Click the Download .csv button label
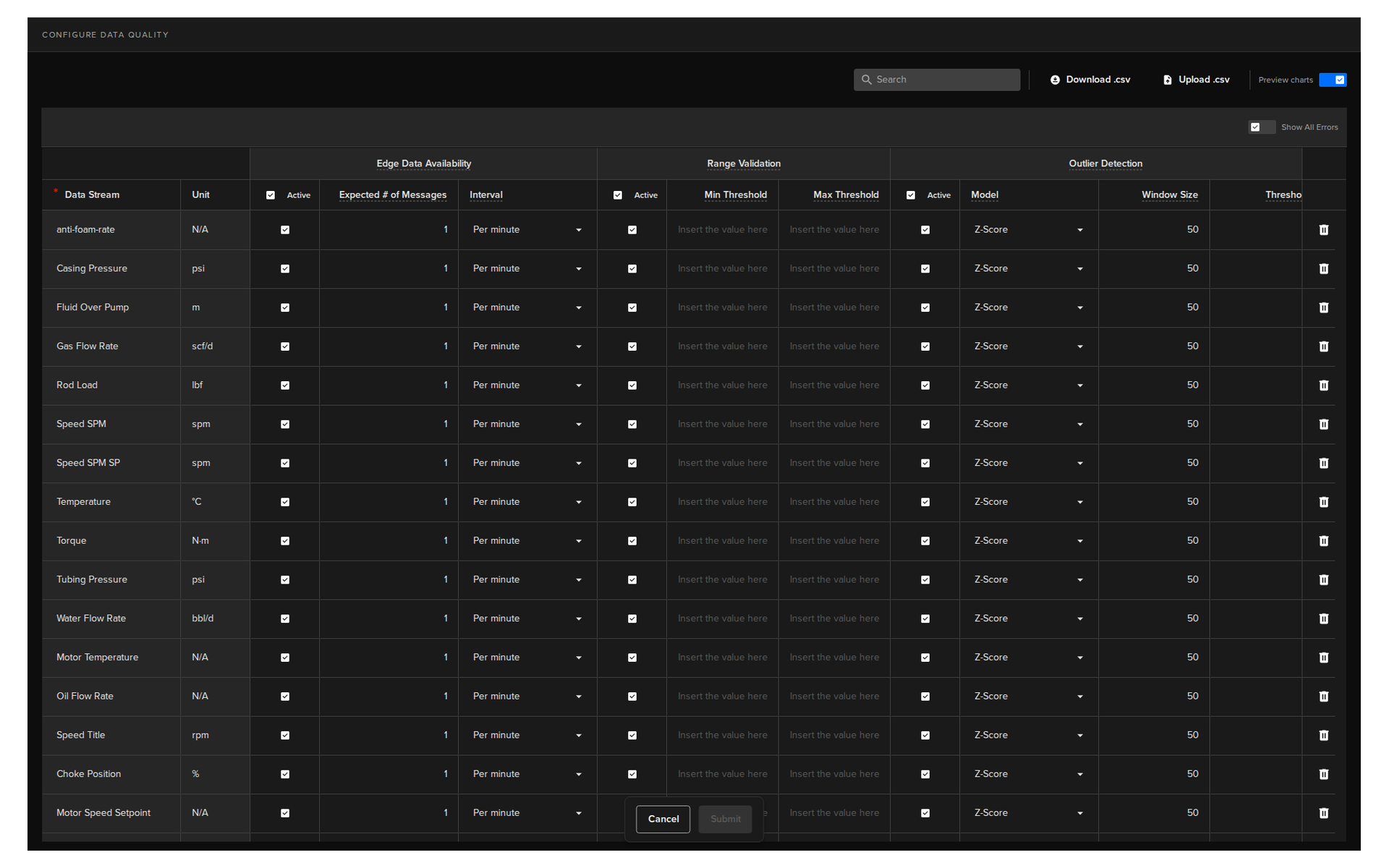 (x=1097, y=80)
